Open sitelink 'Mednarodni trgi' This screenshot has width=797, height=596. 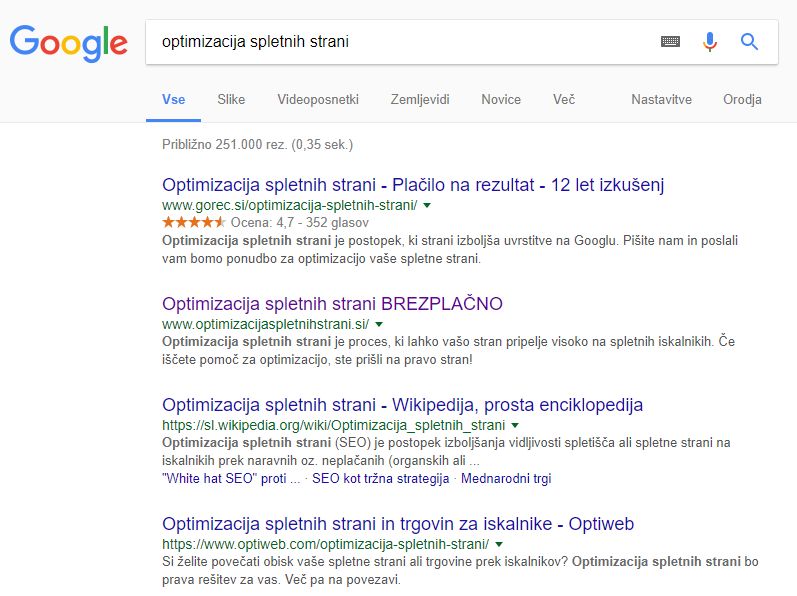click(506, 479)
